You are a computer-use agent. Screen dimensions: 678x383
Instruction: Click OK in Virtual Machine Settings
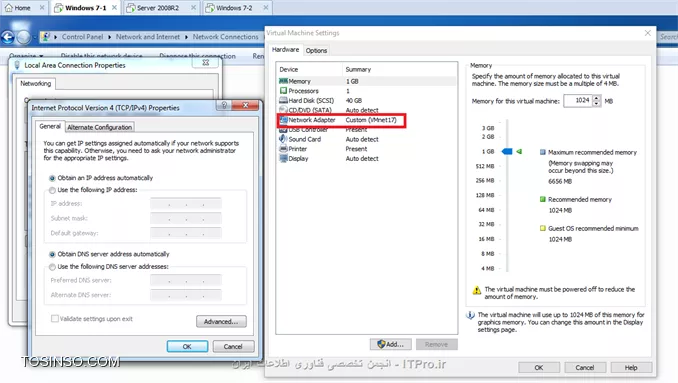(x=539, y=367)
